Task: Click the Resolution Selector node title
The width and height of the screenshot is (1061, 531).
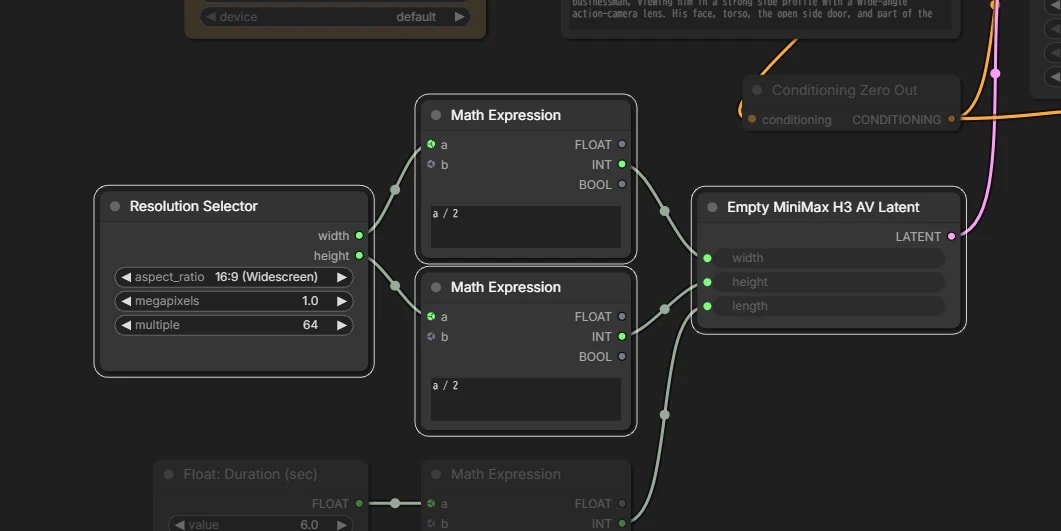Action: click(x=194, y=206)
